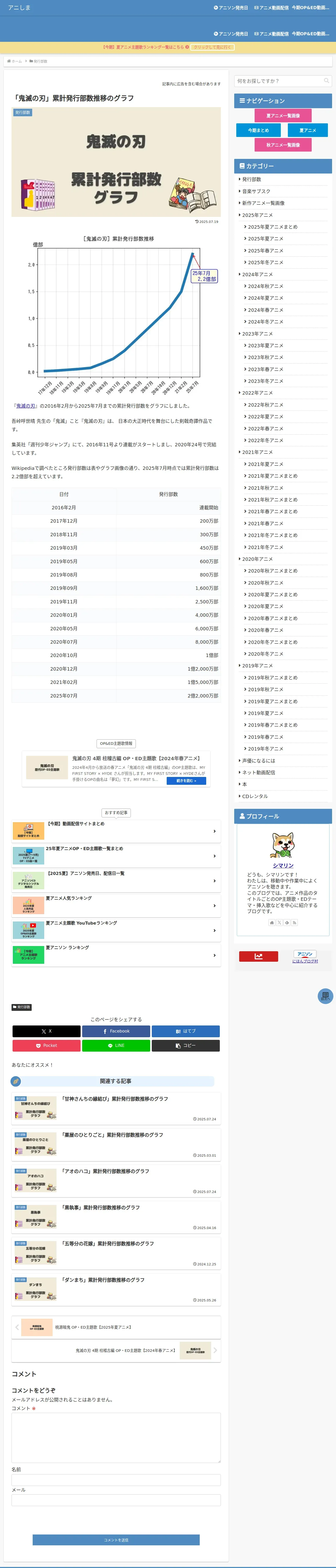
Task: Open the 【2025夏】アニソン発売日、配信日一覧 row arrow
Action: click(x=214, y=881)
